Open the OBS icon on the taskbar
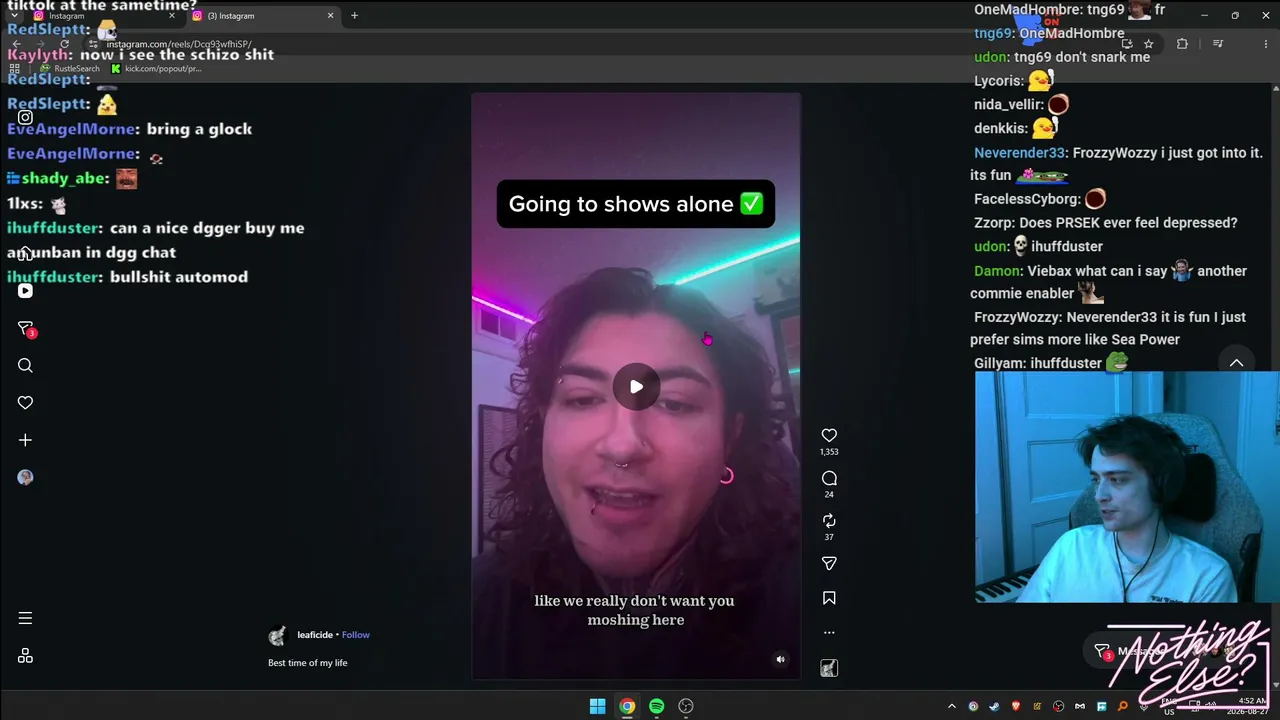 click(686, 706)
